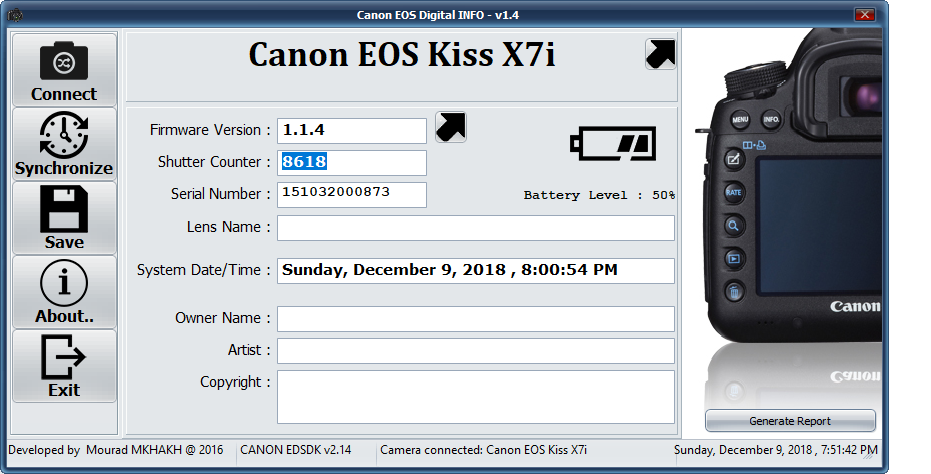
Task: Click the System Date/Time field
Action: (475, 270)
